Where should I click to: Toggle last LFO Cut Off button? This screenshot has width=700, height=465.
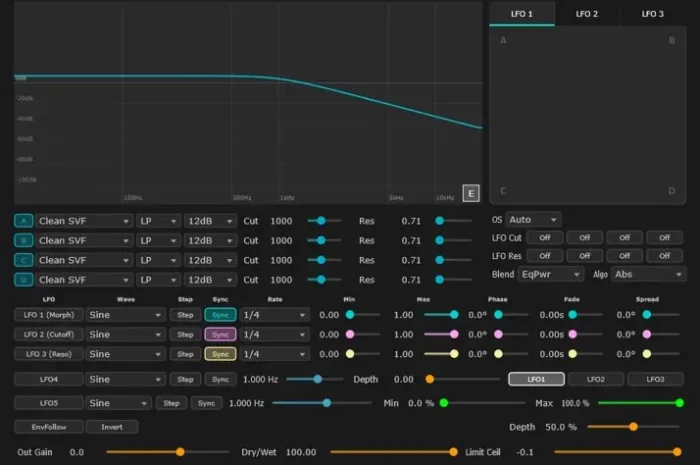[x=665, y=237]
